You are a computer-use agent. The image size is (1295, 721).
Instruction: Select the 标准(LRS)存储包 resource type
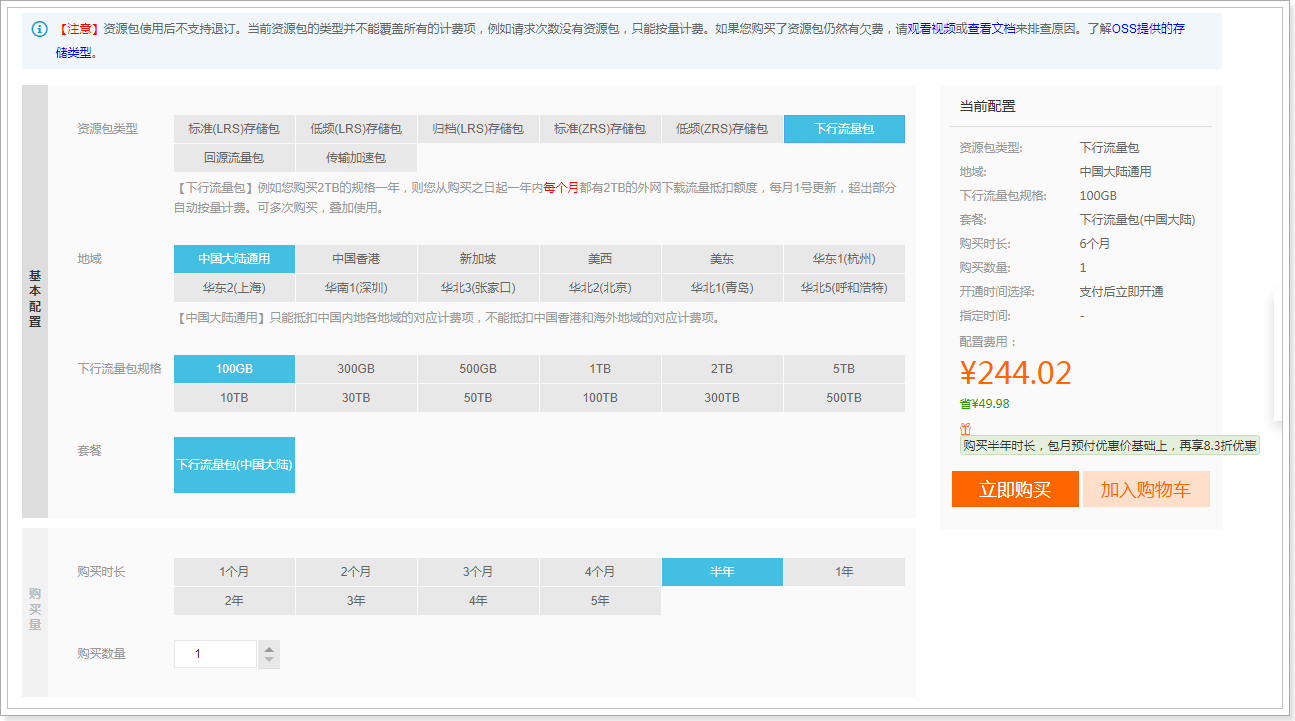(x=234, y=129)
